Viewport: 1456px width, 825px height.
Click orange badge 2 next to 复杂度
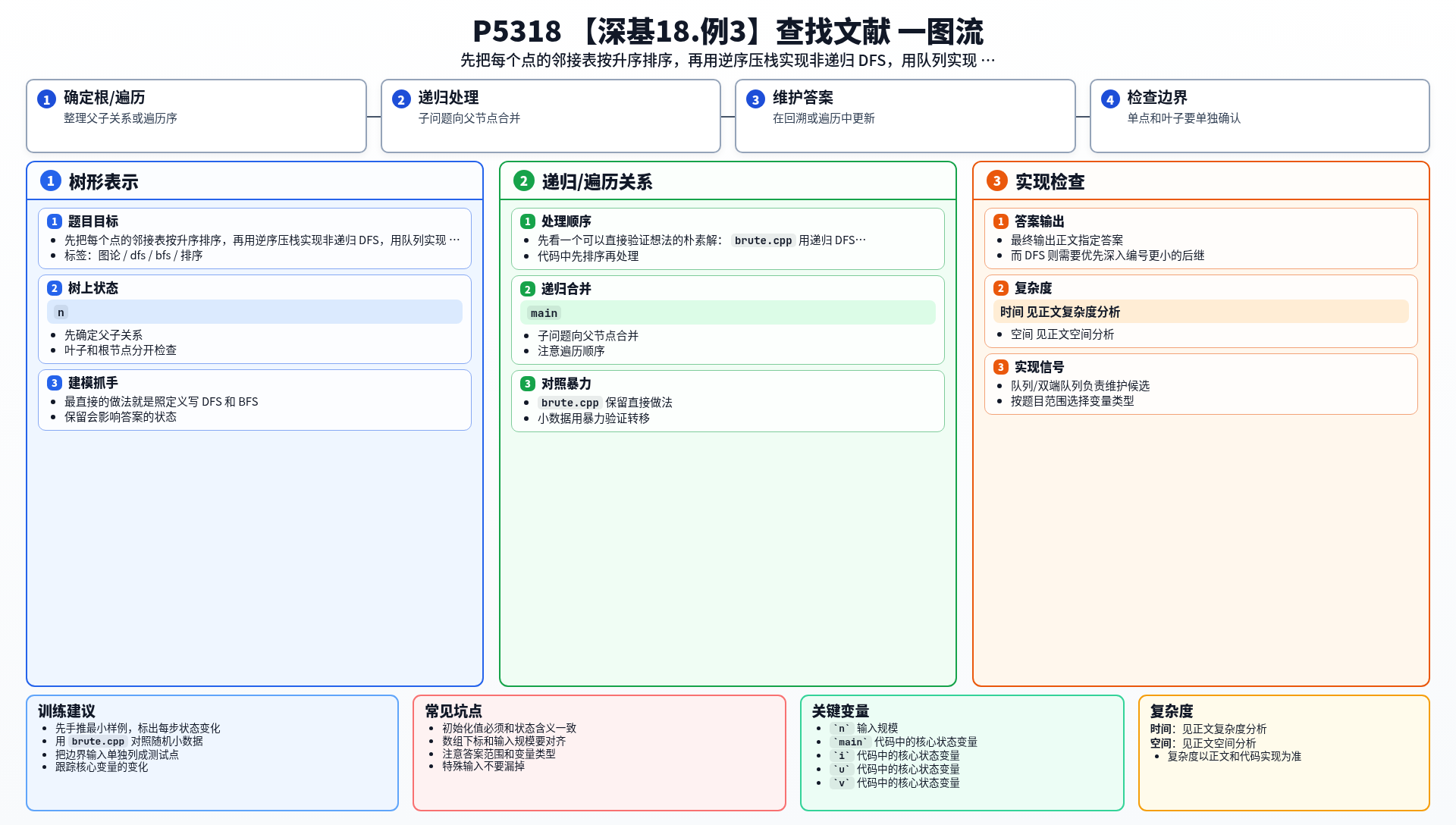1001,288
